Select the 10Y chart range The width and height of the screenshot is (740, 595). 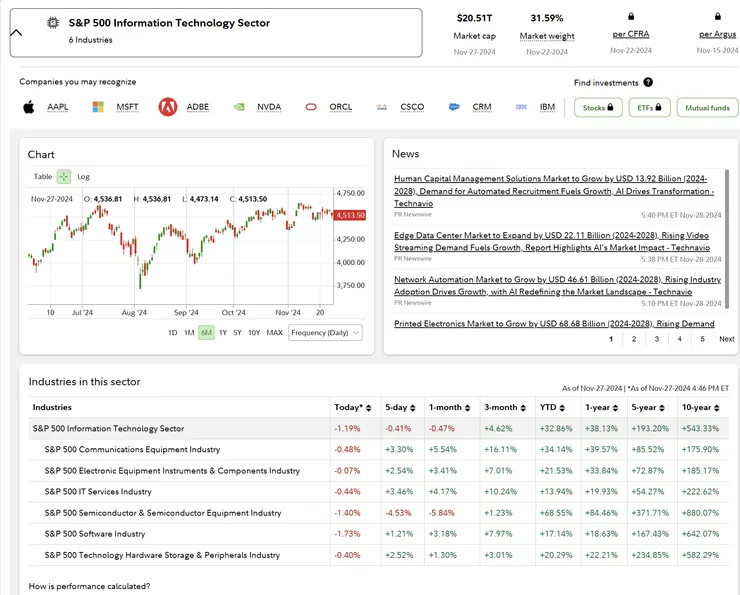pos(254,333)
